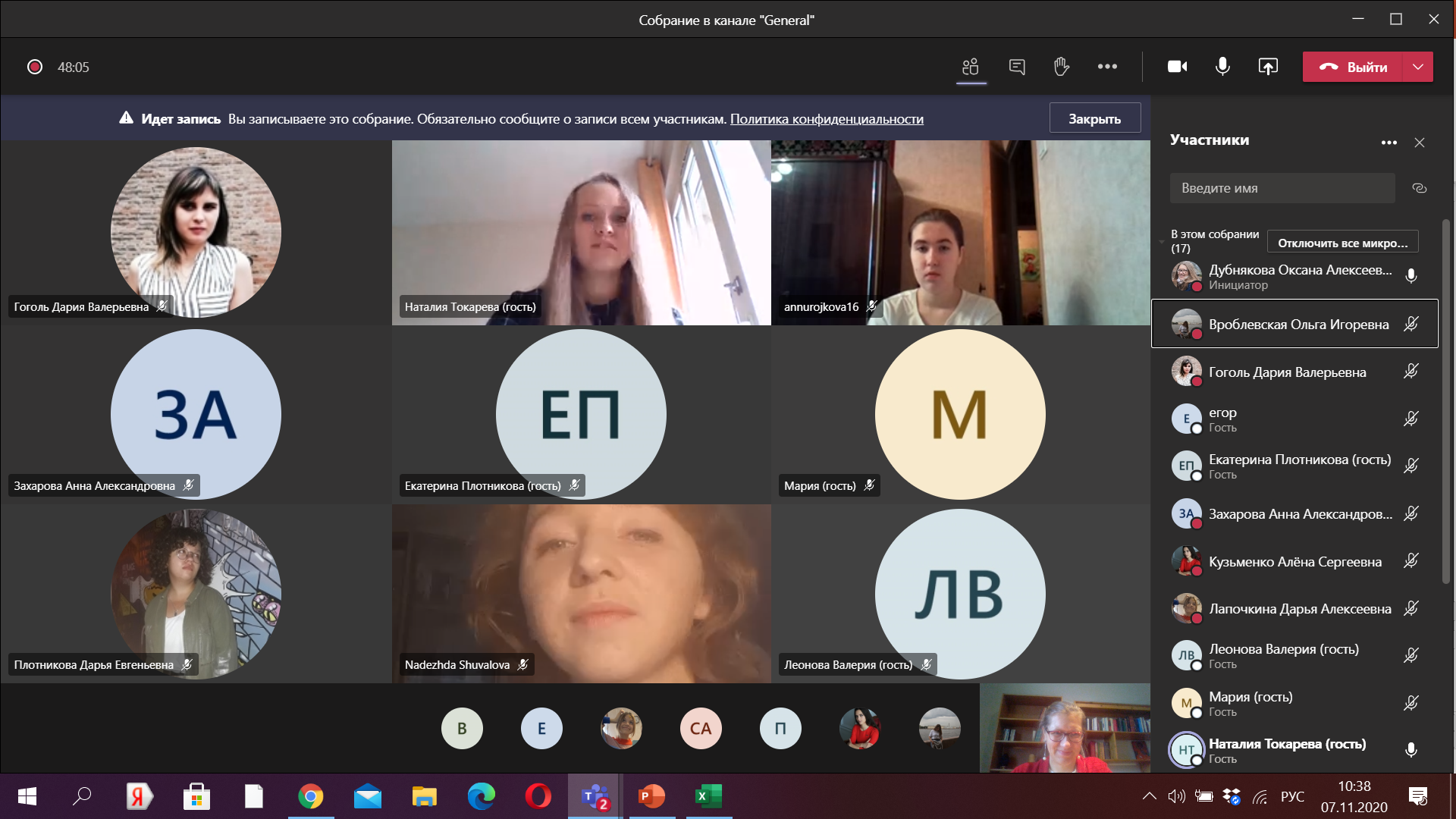The width and height of the screenshot is (1456, 819).
Task: Select Кузьменко Алёна Сергеевна in list
Action: 1294,562
